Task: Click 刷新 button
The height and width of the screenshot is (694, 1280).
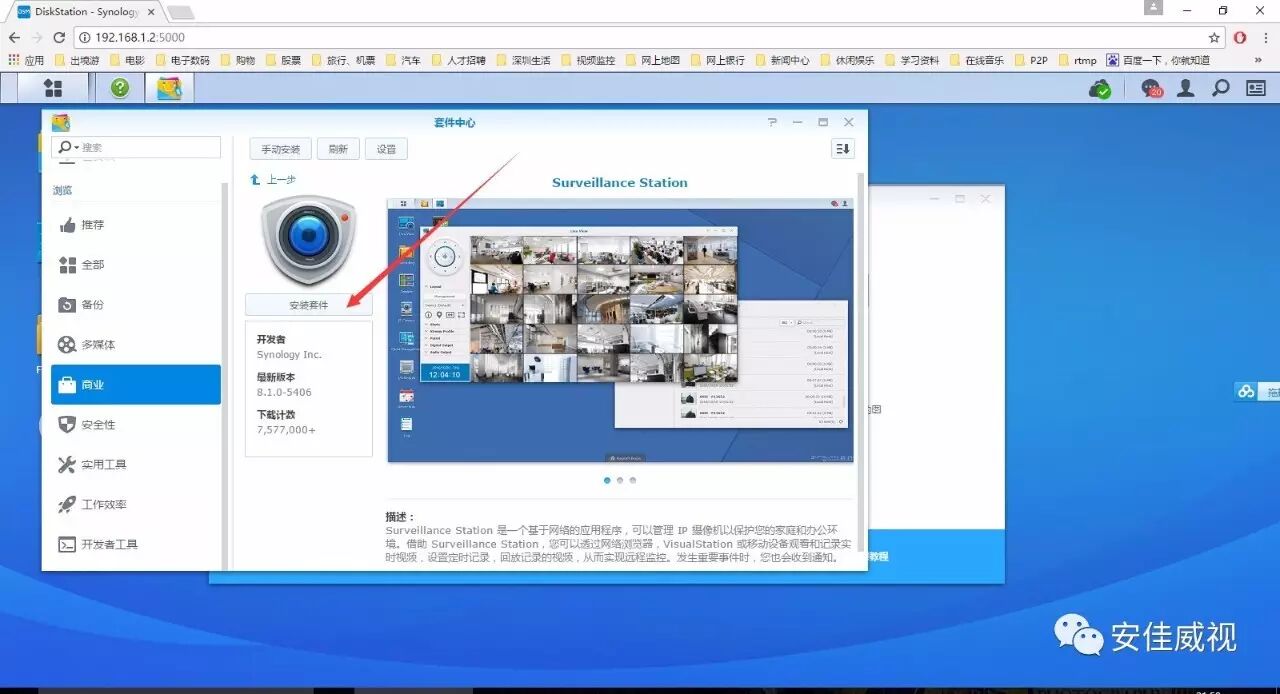Action: pyautogui.click(x=338, y=149)
